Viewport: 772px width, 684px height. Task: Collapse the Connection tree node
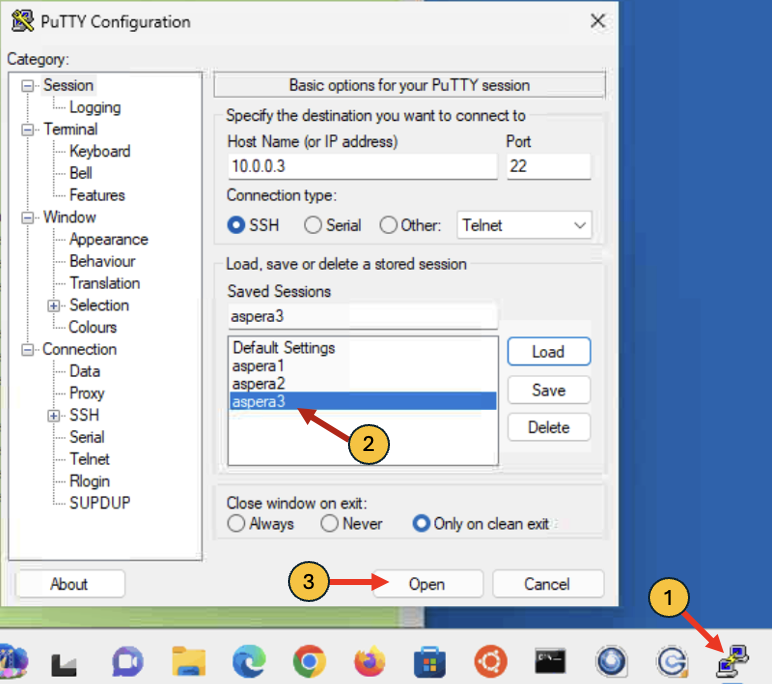tap(28, 350)
